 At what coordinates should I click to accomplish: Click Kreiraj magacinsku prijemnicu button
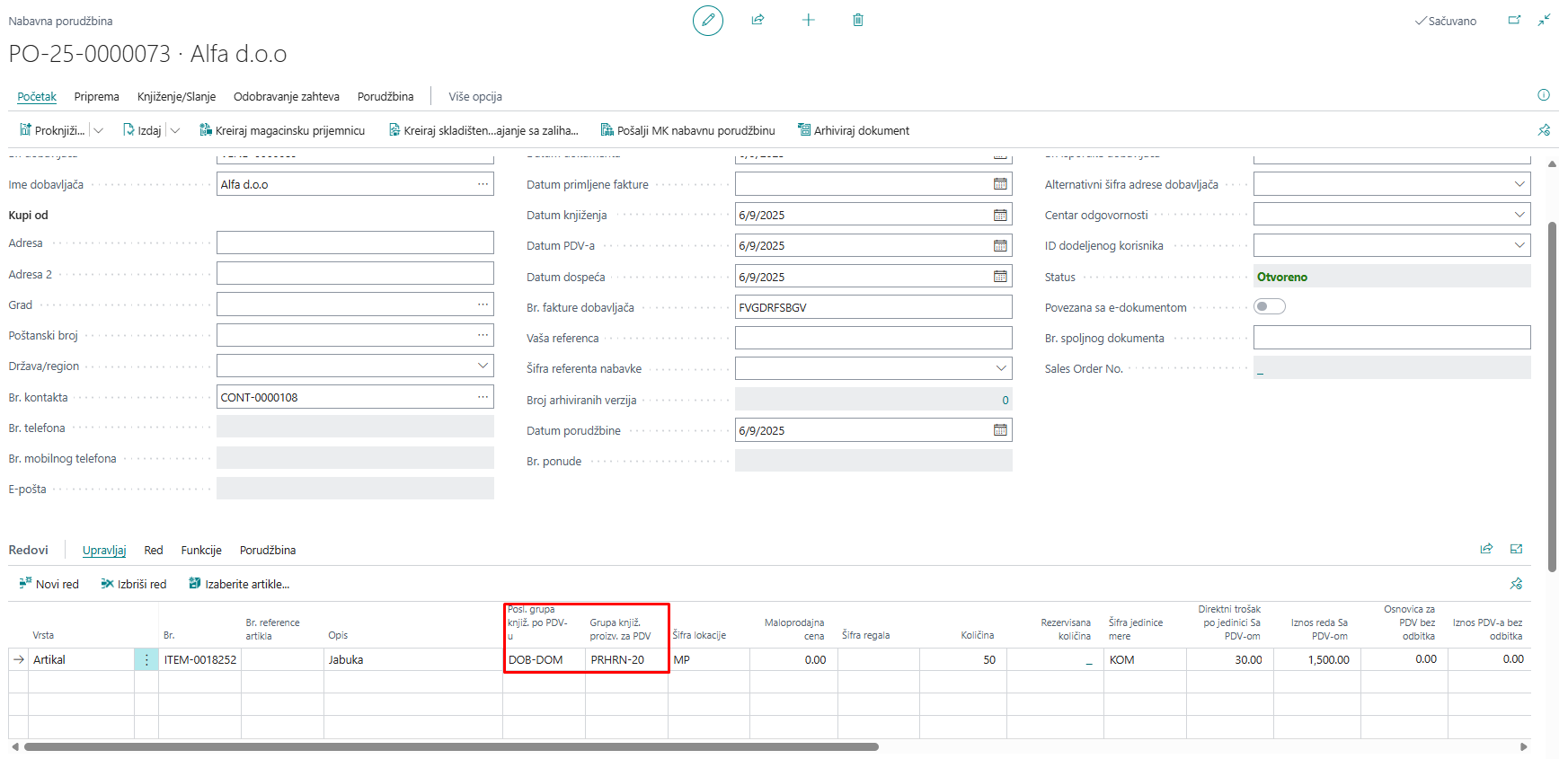tap(282, 130)
